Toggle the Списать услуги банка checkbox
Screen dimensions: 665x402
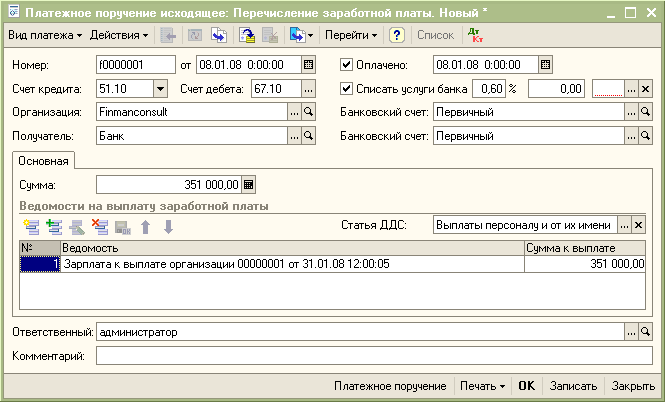(x=346, y=89)
